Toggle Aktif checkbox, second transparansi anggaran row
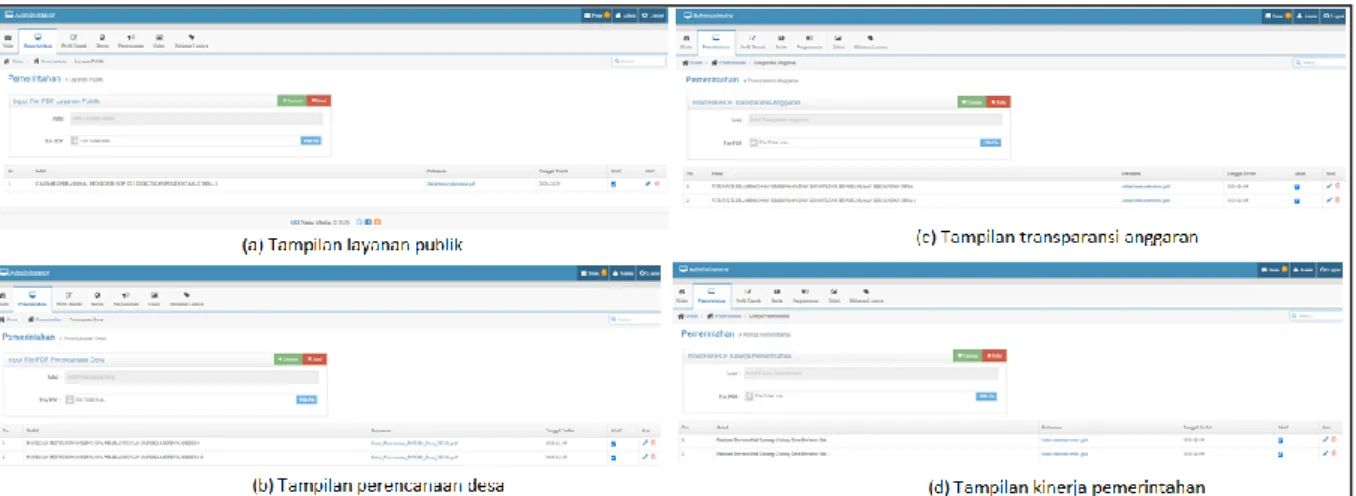Image resolution: width=1356 pixels, height=496 pixels. 1298,200
